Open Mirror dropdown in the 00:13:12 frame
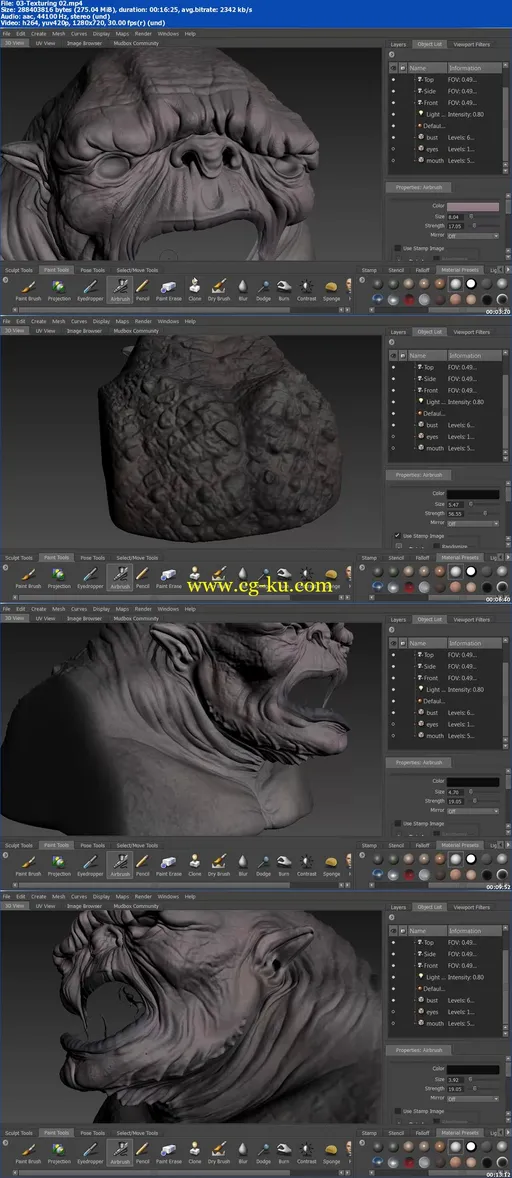Image resolution: width=512 pixels, height=1178 pixels. coord(473,1098)
